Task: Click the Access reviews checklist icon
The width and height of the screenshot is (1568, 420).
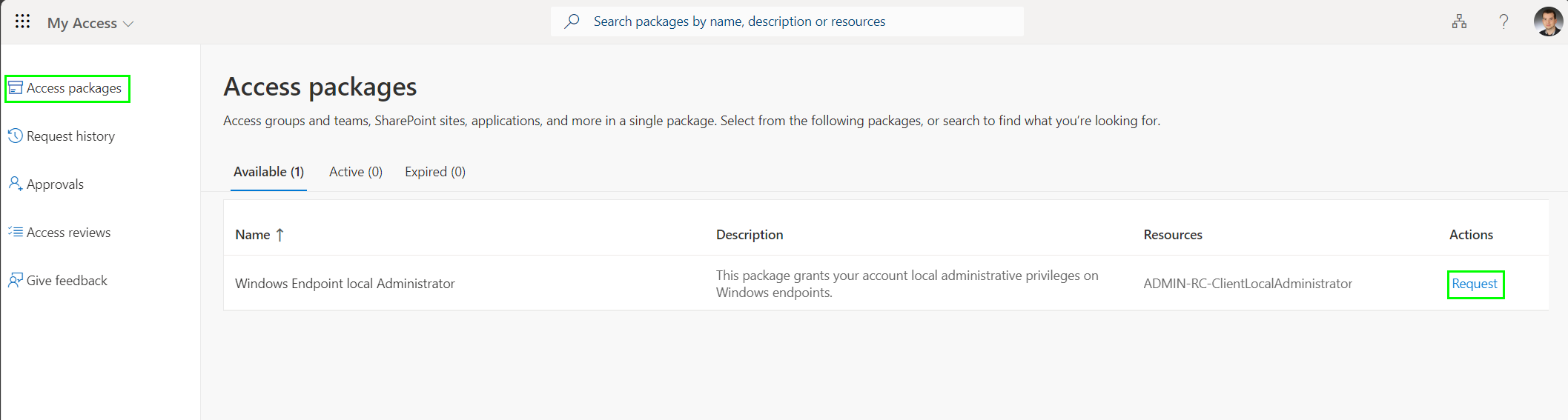Action: [16, 232]
